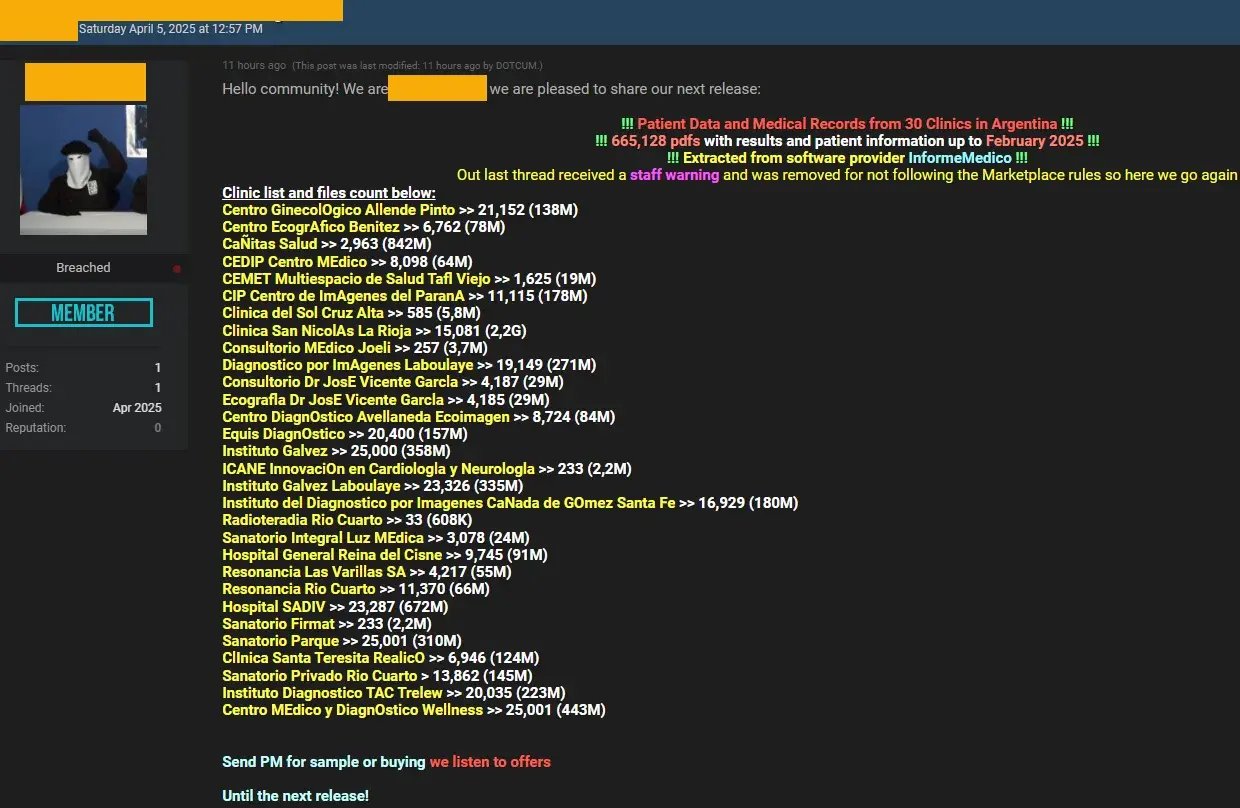The width and height of the screenshot is (1240, 808).
Task: Click the Sanatorio Parque list entry
Action: point(280,641)
